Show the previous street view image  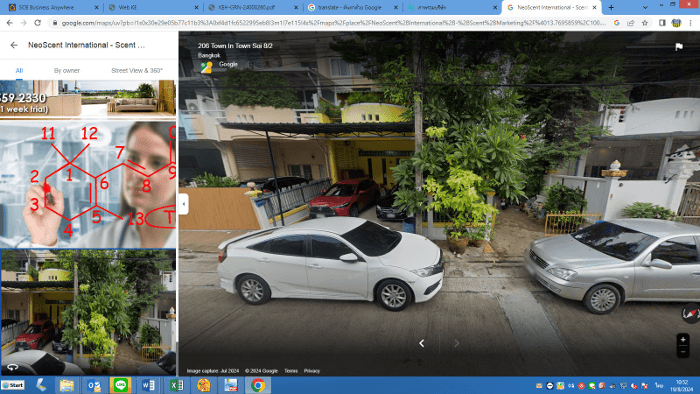pyautogui.click(x=421, y=343)
